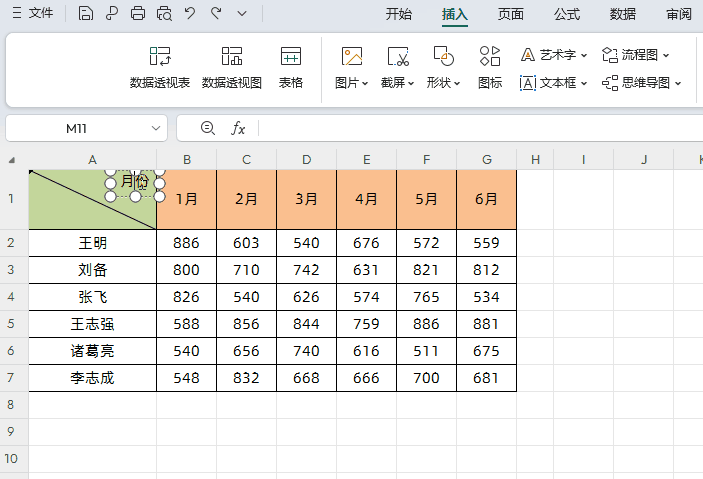Click the fx insert function icon

(x=238, y=128)
